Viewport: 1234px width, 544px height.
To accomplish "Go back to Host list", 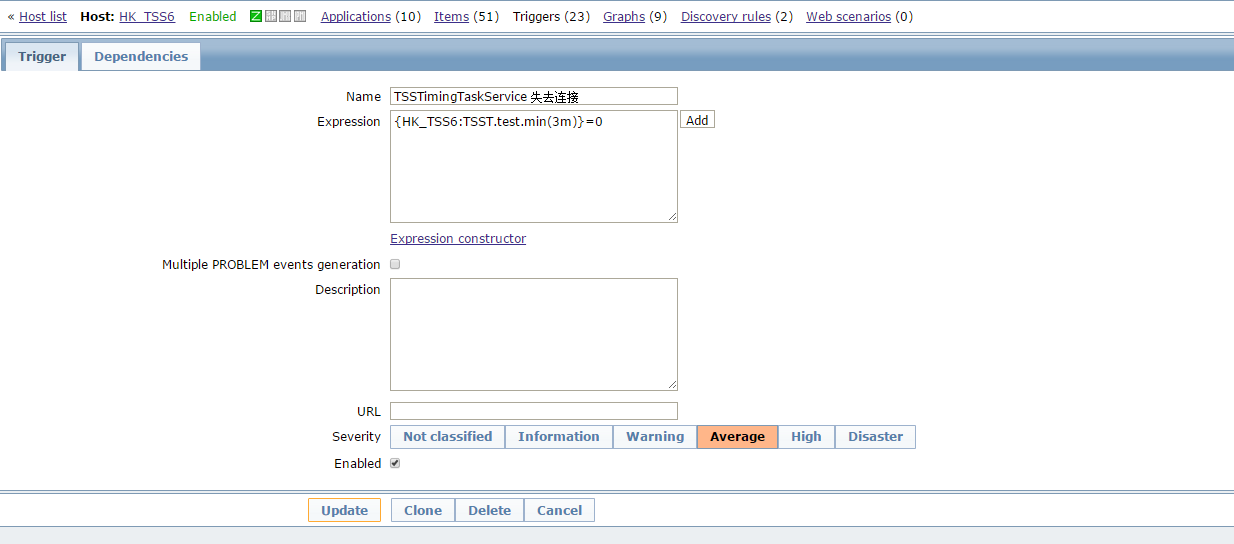I will 43,17.
